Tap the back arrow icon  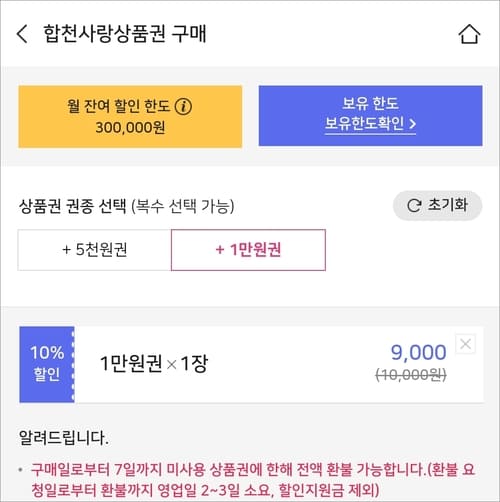point(22,34)
